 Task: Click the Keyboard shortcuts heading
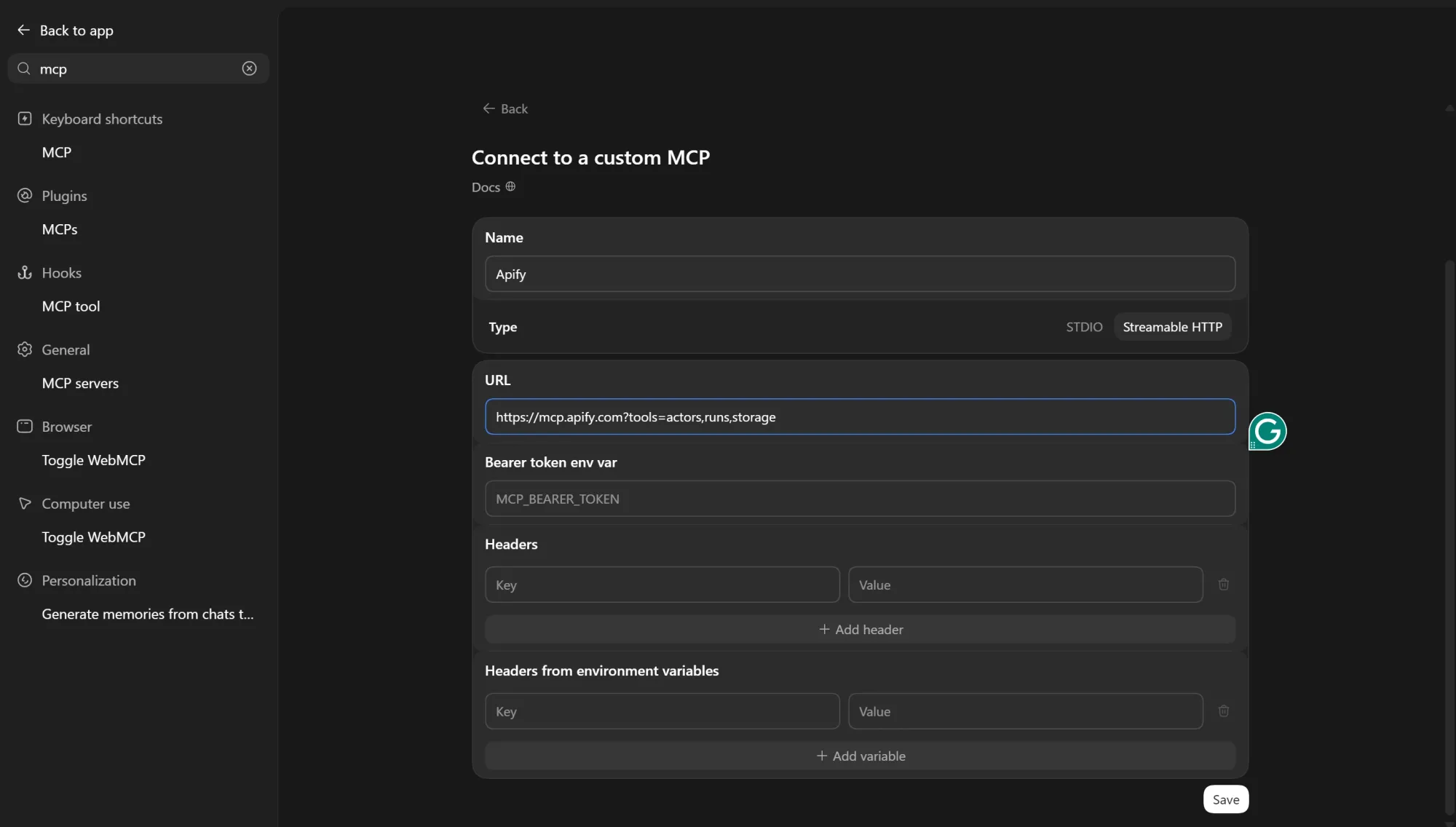[102, 119]
